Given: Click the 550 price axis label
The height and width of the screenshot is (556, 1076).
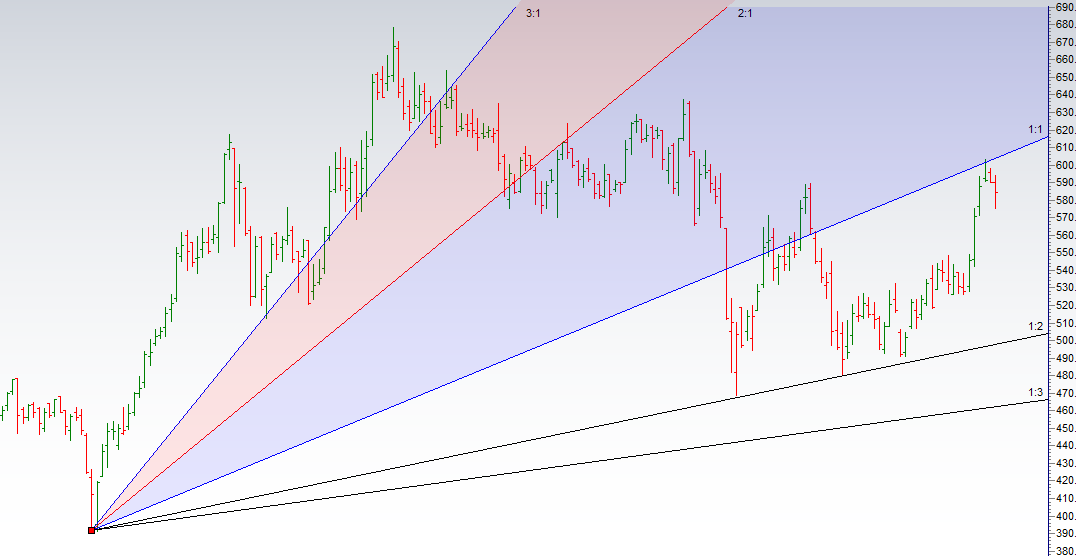Looking at the screenshot, I should point(1062,253).
